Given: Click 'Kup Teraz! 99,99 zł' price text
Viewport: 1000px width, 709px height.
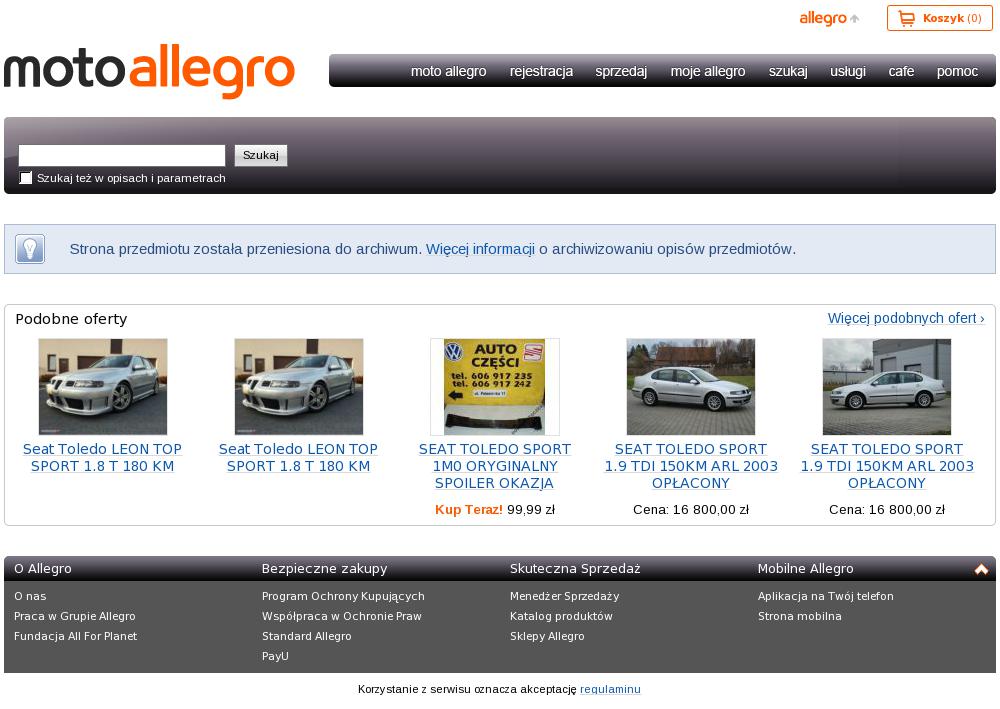Looking at the screenshot, I should [495, 509].
